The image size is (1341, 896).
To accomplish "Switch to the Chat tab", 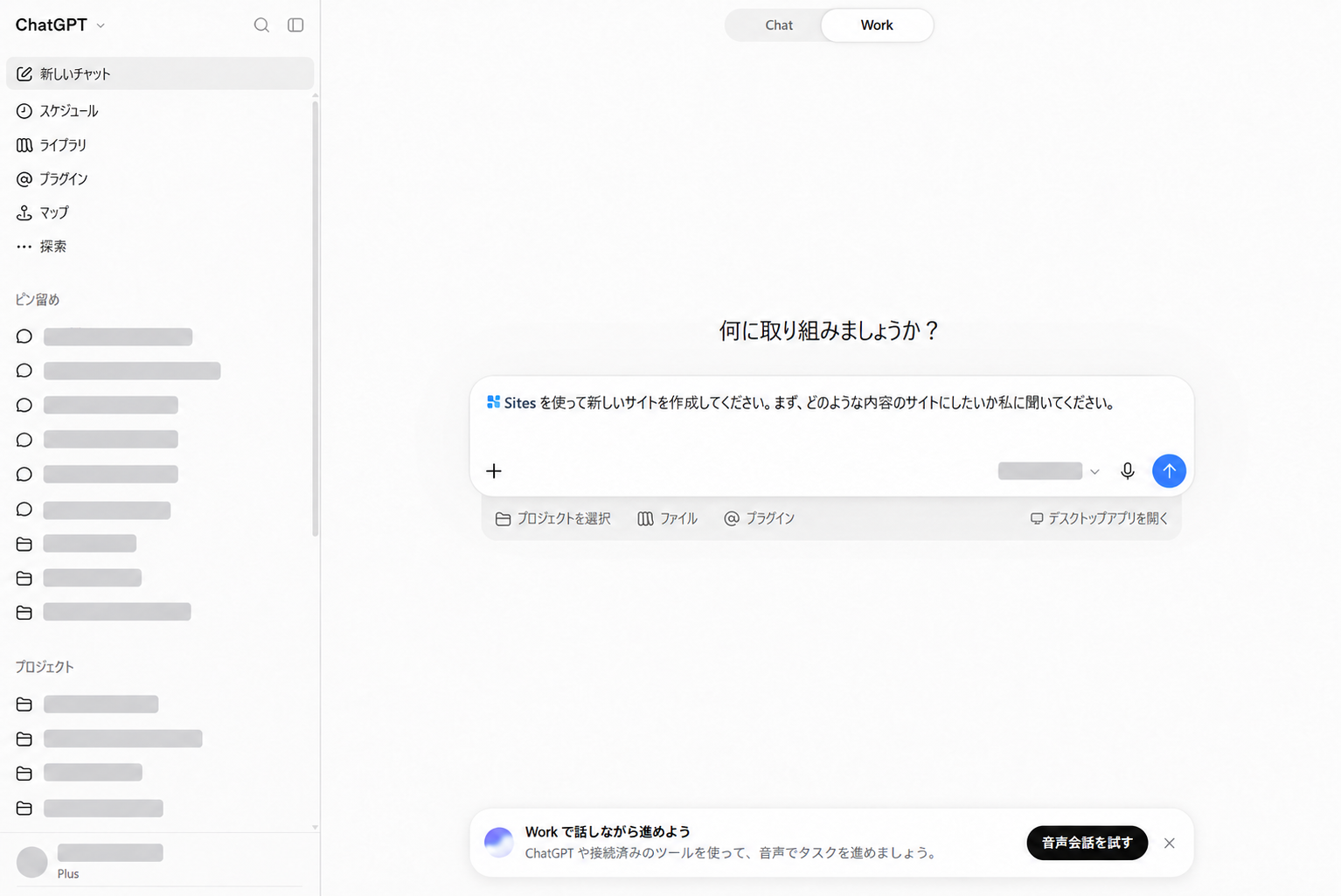I will (x=779, y=25).
